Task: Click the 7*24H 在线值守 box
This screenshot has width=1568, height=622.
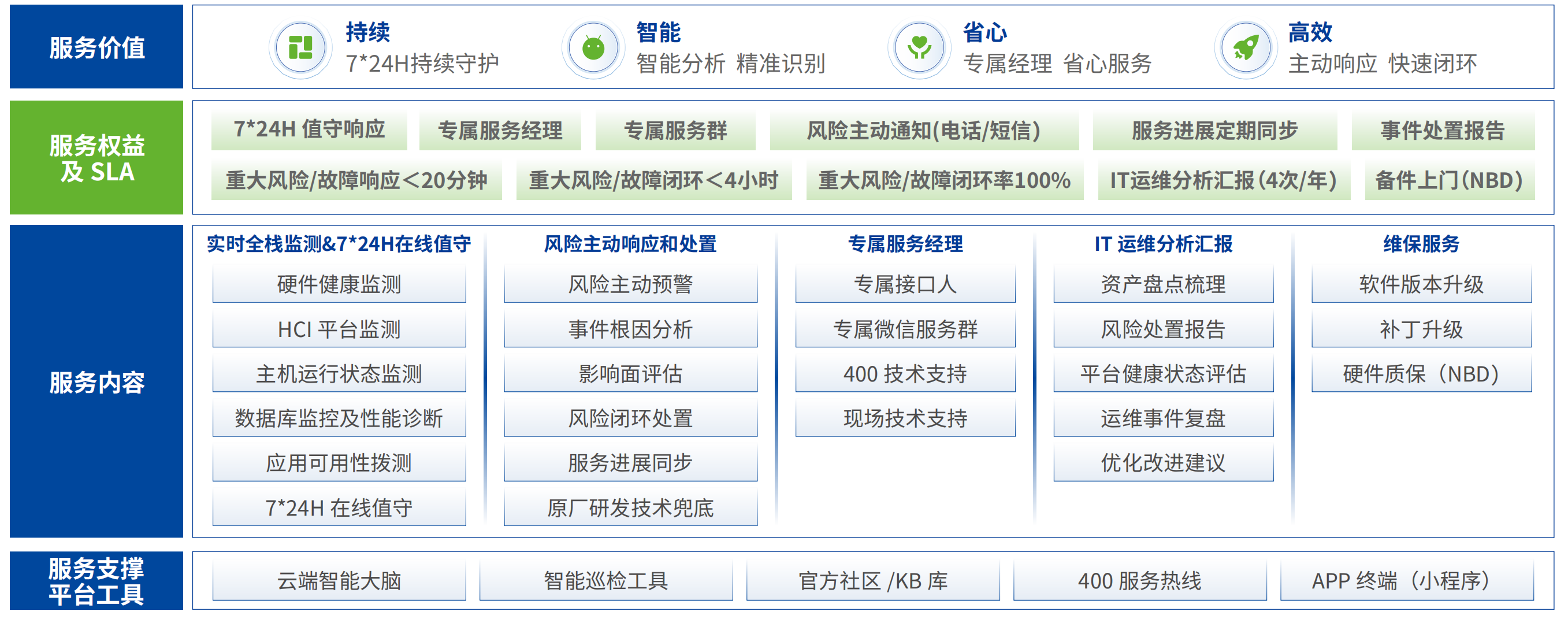Action: pos(339,508)
